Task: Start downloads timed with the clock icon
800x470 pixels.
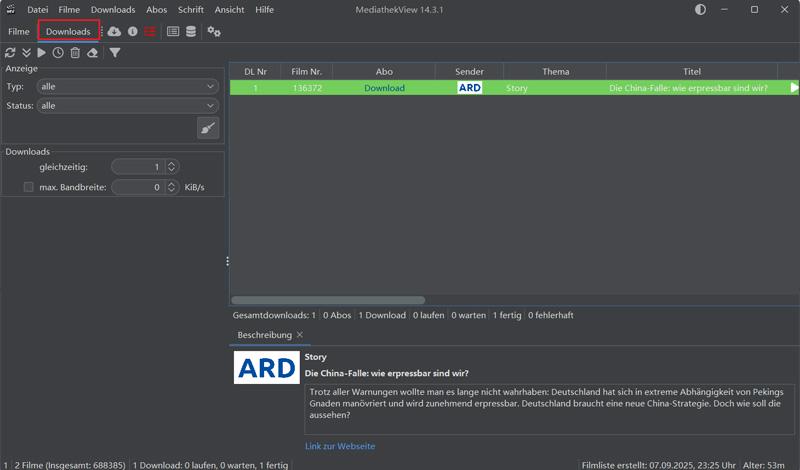Action: [58, 53]
